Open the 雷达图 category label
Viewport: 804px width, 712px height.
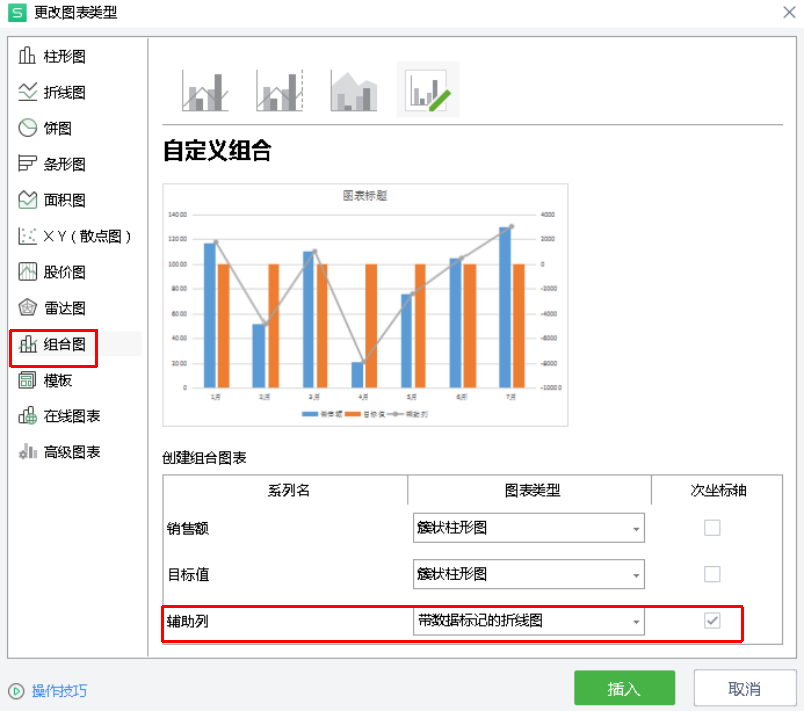tap(65, 308)
